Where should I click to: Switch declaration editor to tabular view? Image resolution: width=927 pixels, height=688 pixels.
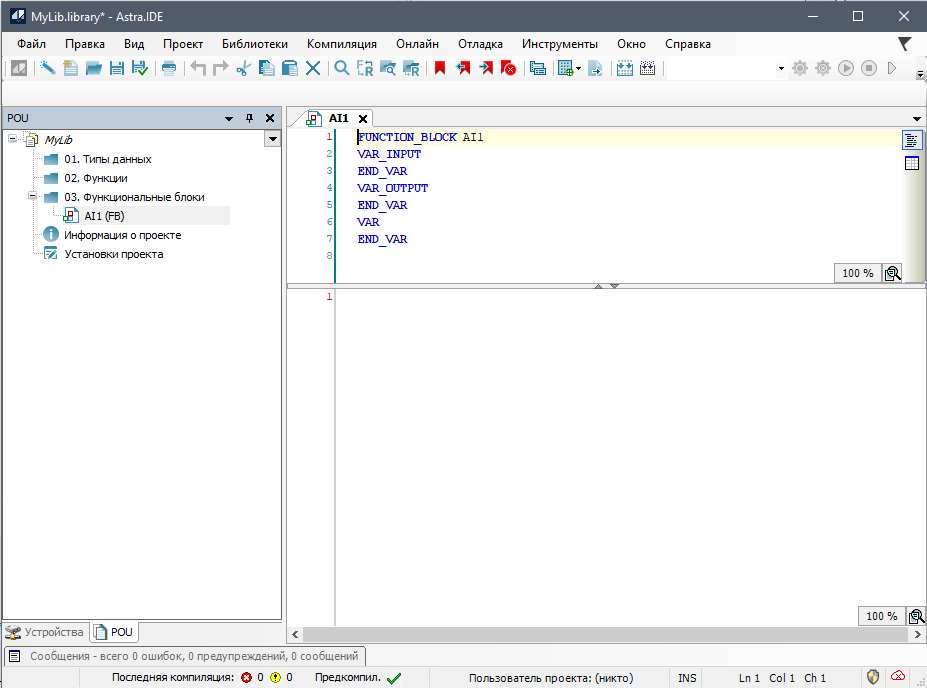point(911,163)
